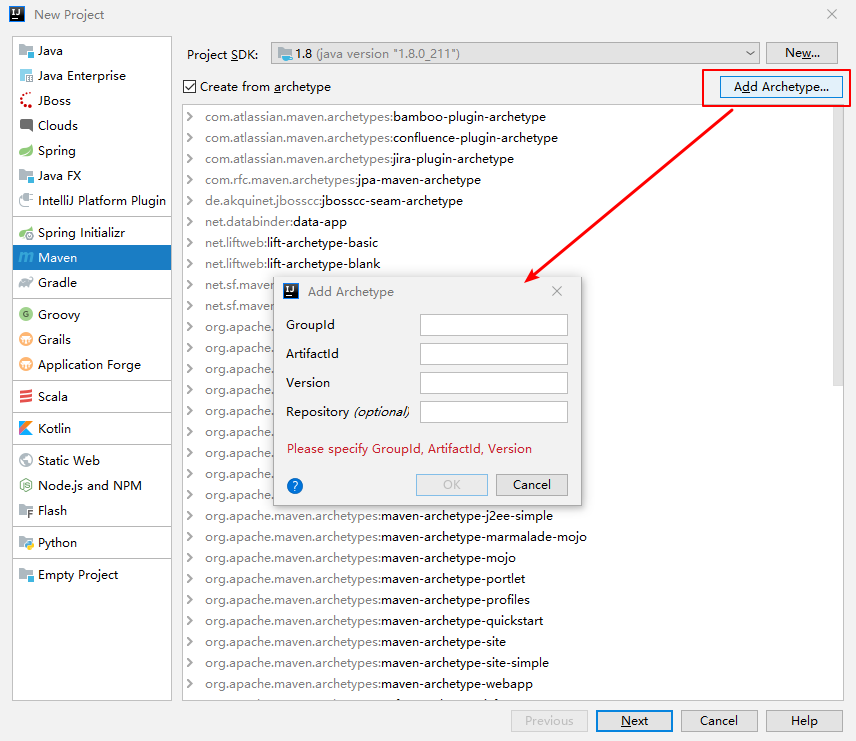Image resolution: width=856 pixels, height=741 pixels.
Task: Click the Spring leaf icon in sidebar
Action: [27, 151]
